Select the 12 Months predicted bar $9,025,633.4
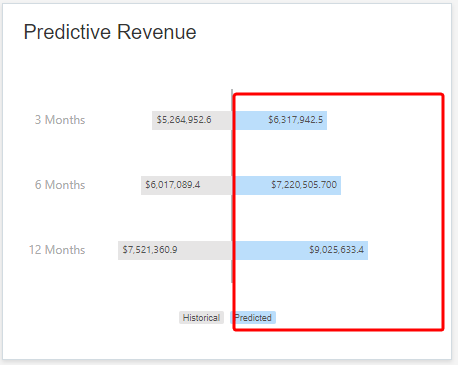The height and width of the screenshot is (365, 458). tap(300, 250)
